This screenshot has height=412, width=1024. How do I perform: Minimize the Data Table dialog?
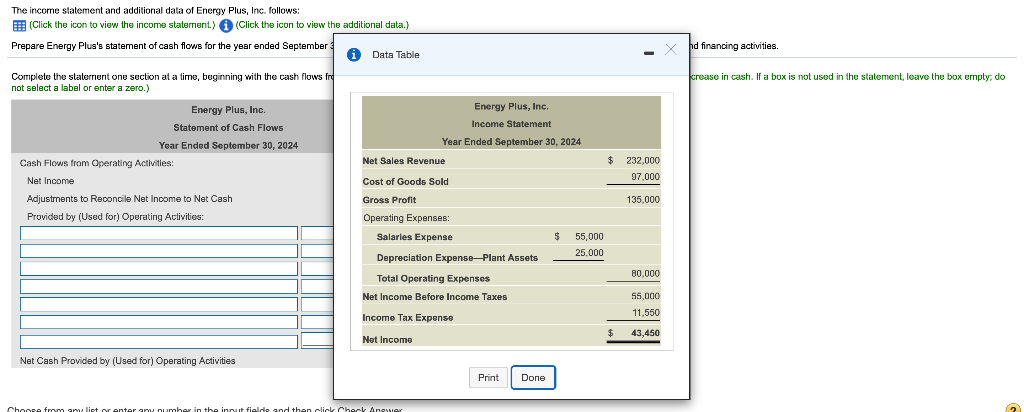pos(648,54)
